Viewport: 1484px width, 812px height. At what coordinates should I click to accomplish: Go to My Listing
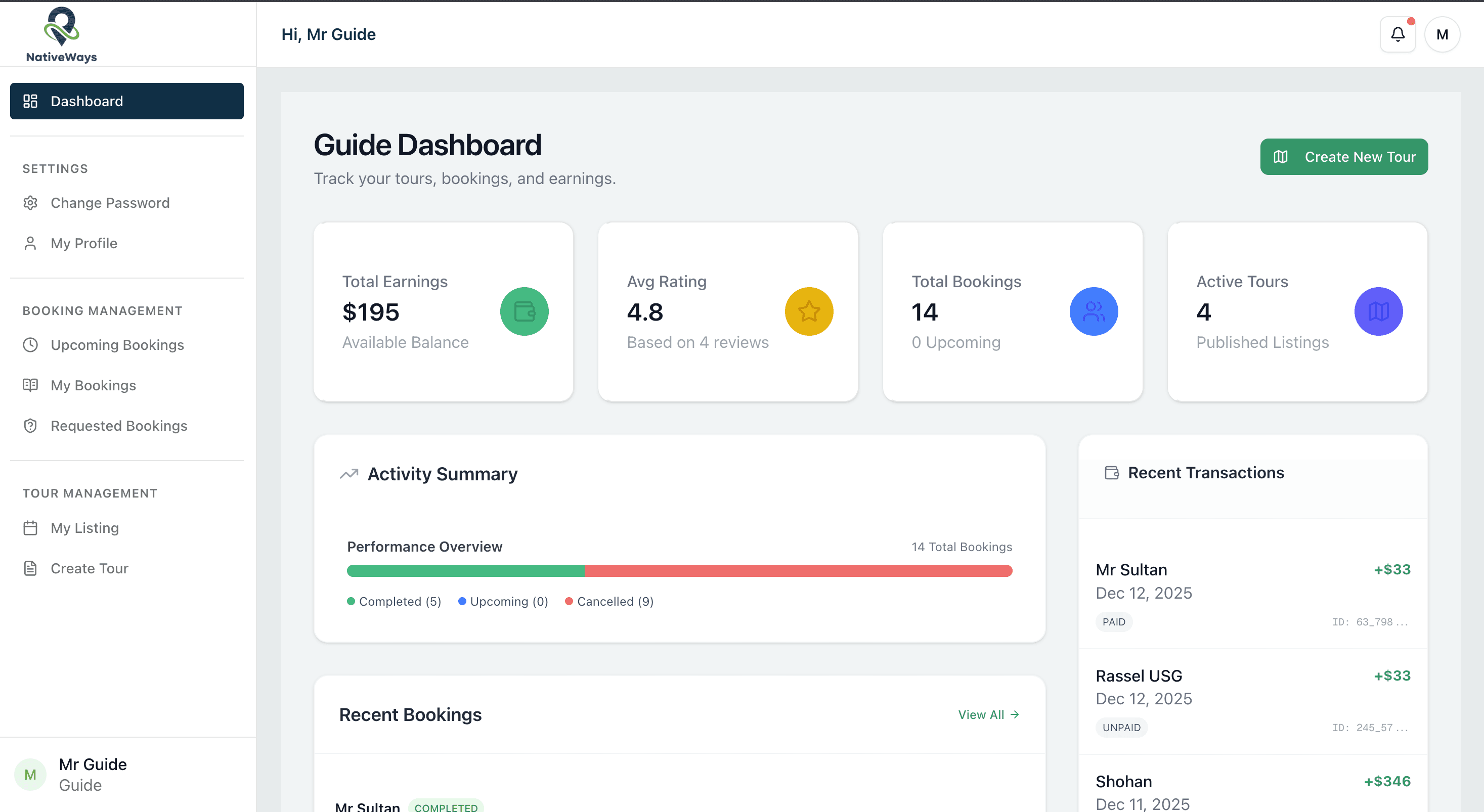pos(127,528)
